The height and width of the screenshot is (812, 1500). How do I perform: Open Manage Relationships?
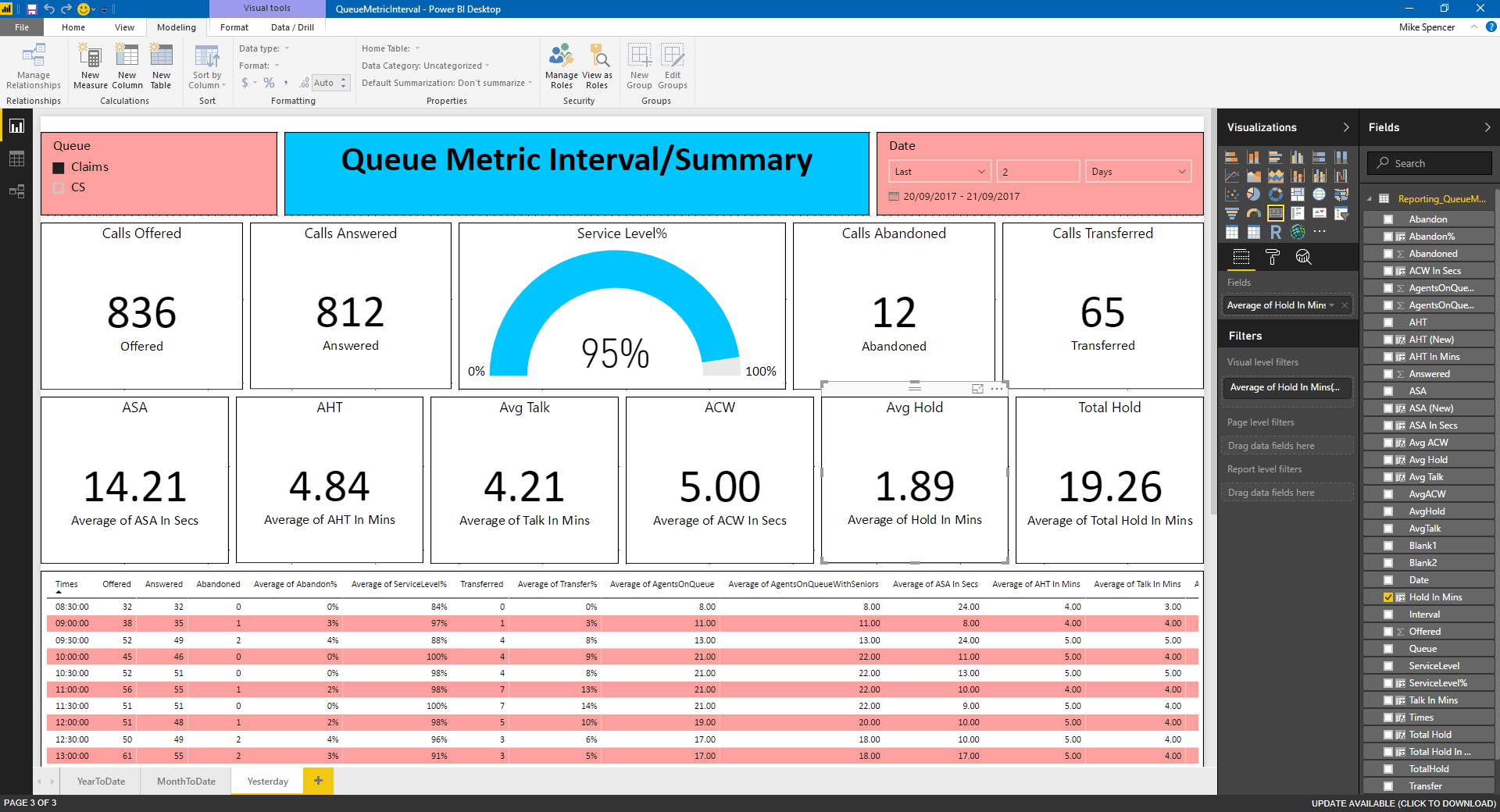point(34,66)
